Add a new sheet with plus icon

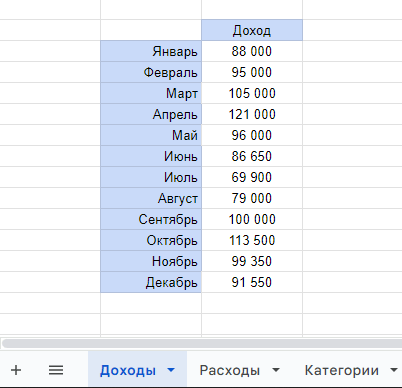16,370
